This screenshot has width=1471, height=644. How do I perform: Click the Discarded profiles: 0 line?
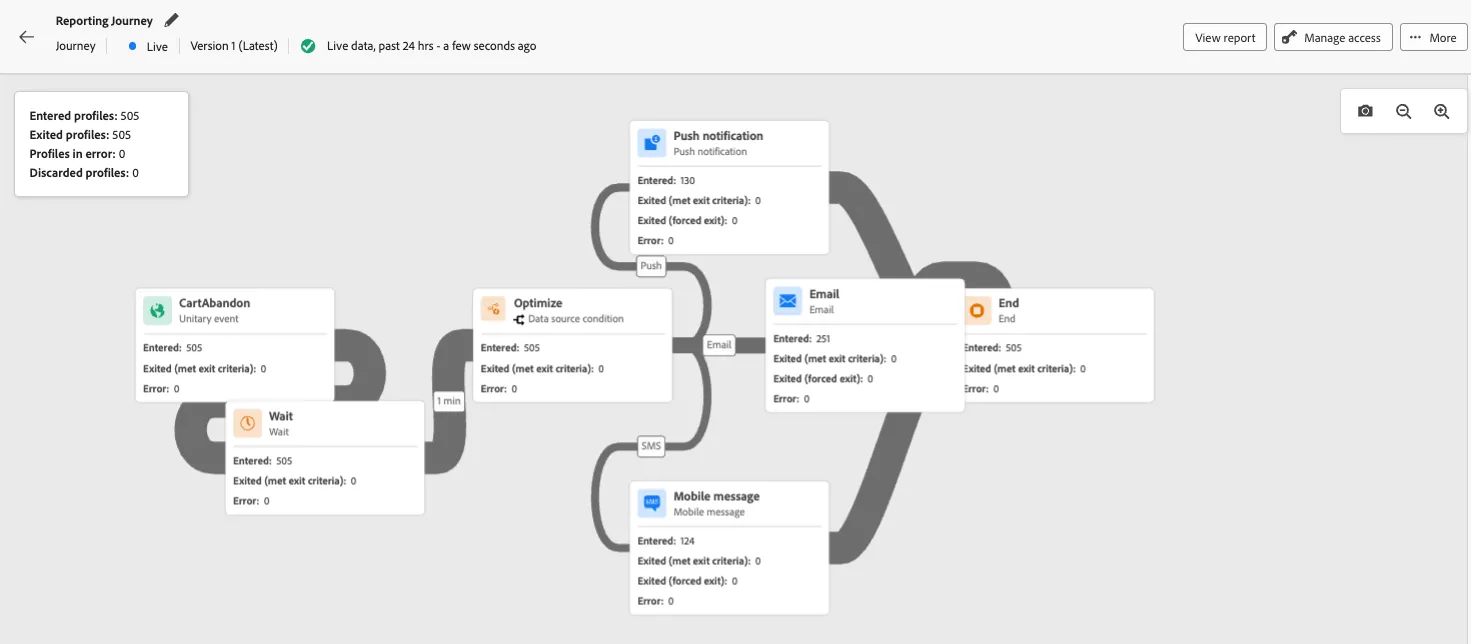coord(84,173)
